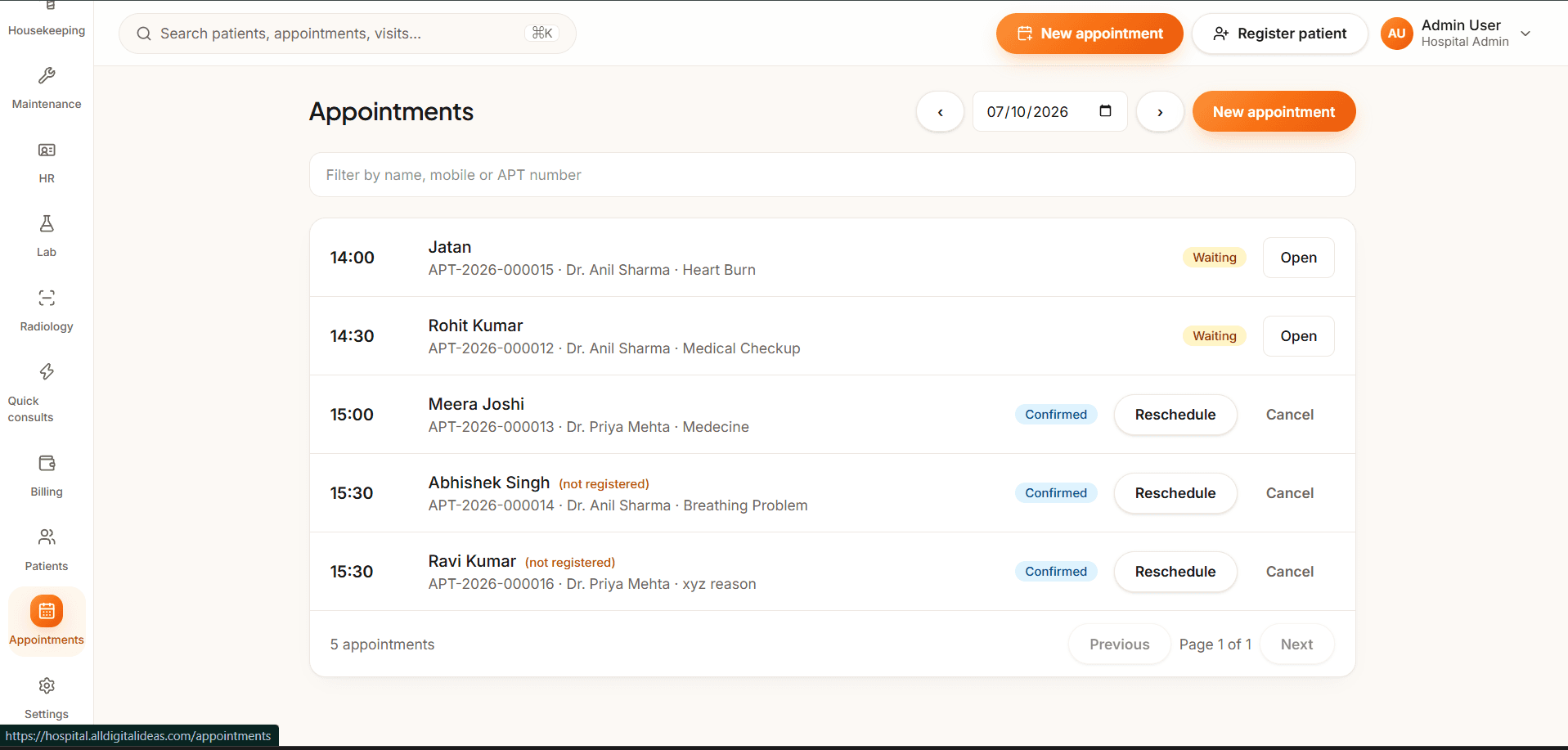The width and height of the screenshot is (1568, 750).
Task: Click the top bar New appointment button
Action: 1090,34
